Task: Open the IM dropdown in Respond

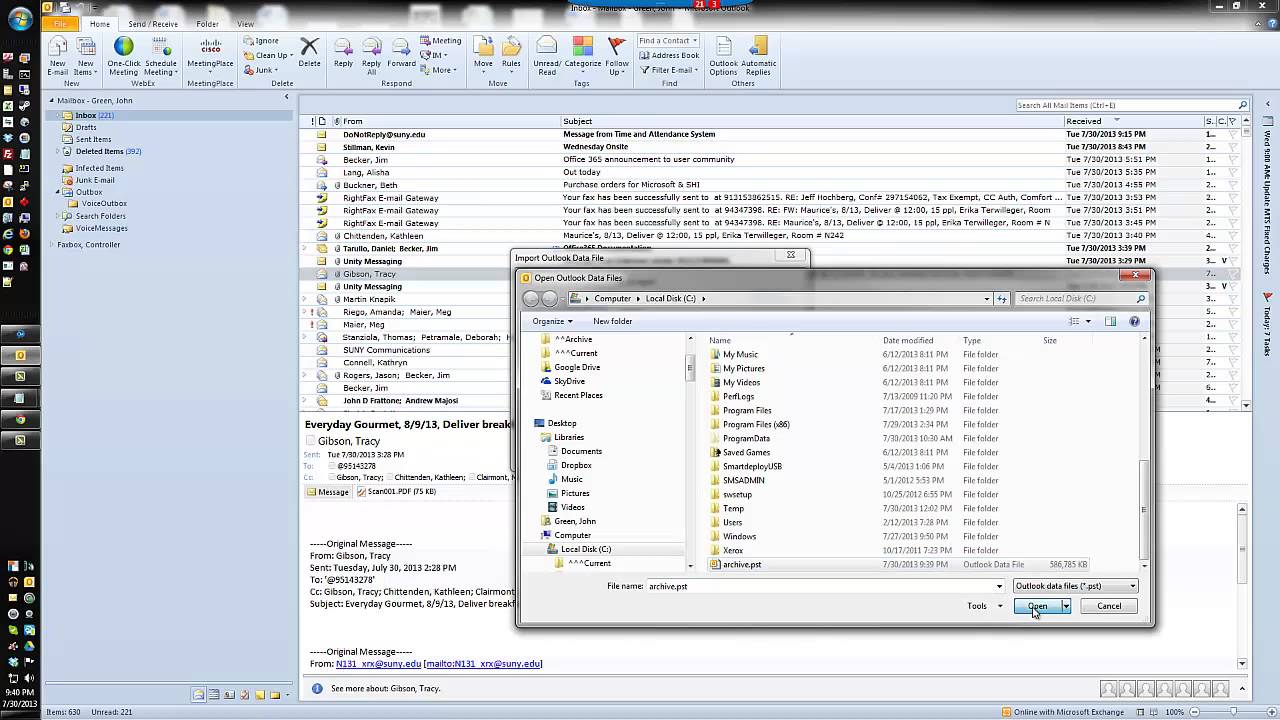Action: (436, 55)
